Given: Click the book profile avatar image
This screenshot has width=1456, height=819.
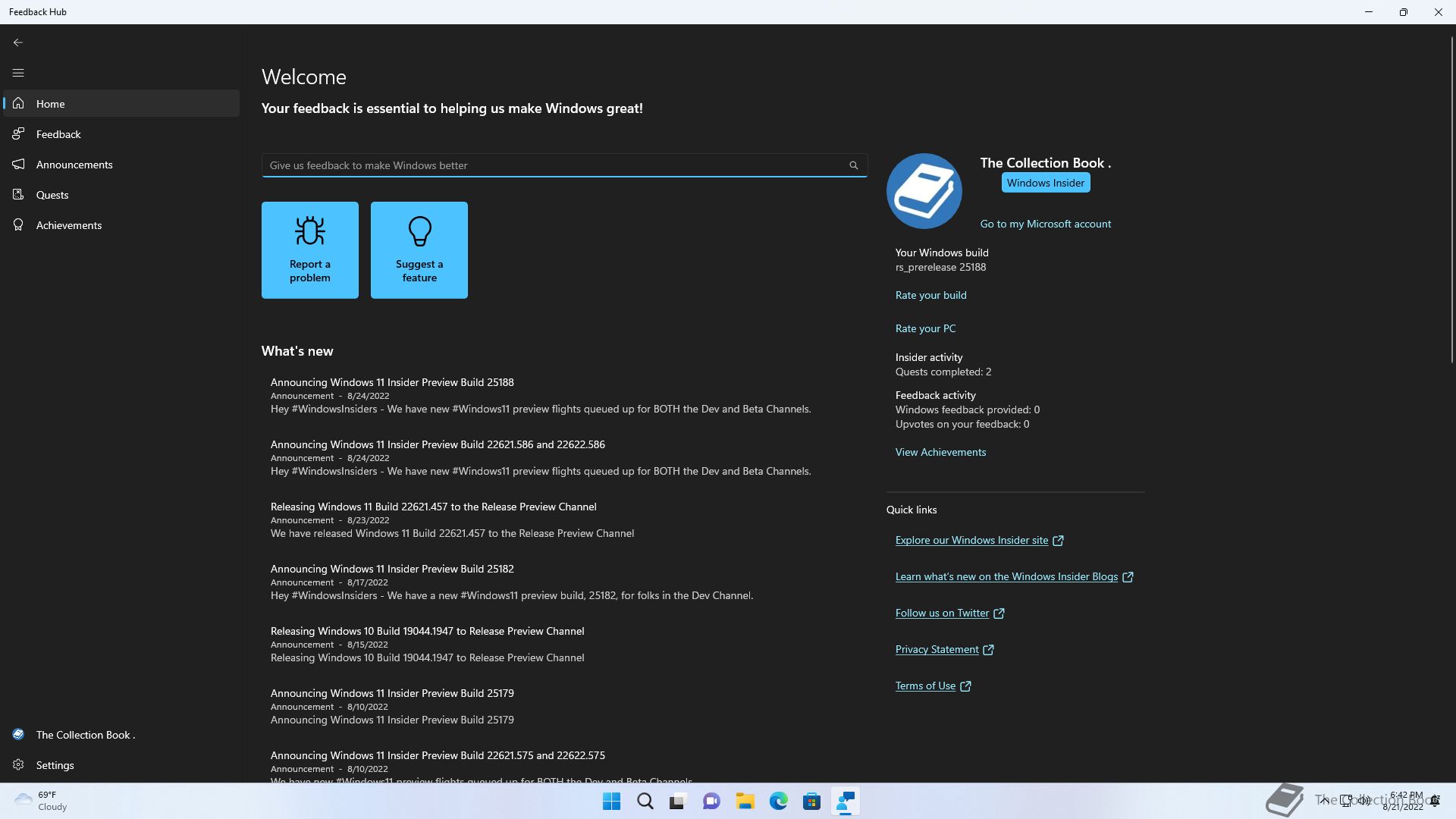Looking at the screenshot, I should tap(924, 191).
